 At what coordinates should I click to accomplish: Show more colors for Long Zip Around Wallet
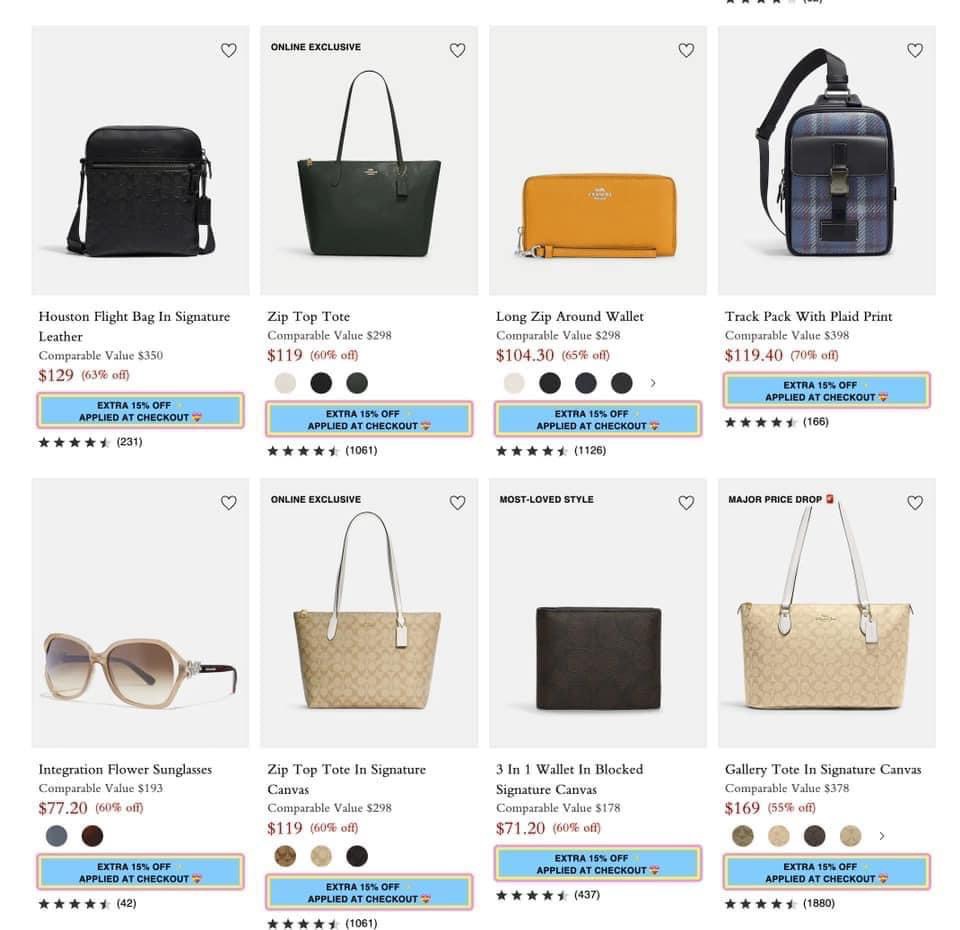(653, 383)
